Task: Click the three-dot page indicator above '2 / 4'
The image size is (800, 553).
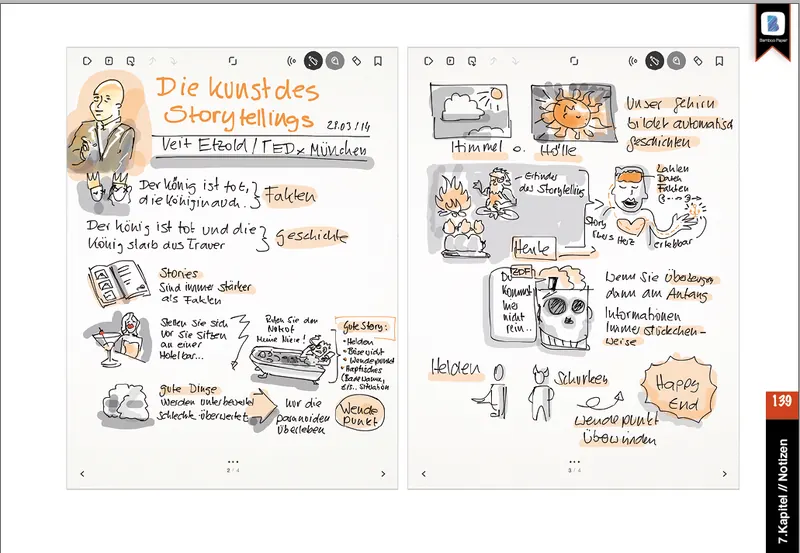Action: pyautogui.click(x=233, y=462)
